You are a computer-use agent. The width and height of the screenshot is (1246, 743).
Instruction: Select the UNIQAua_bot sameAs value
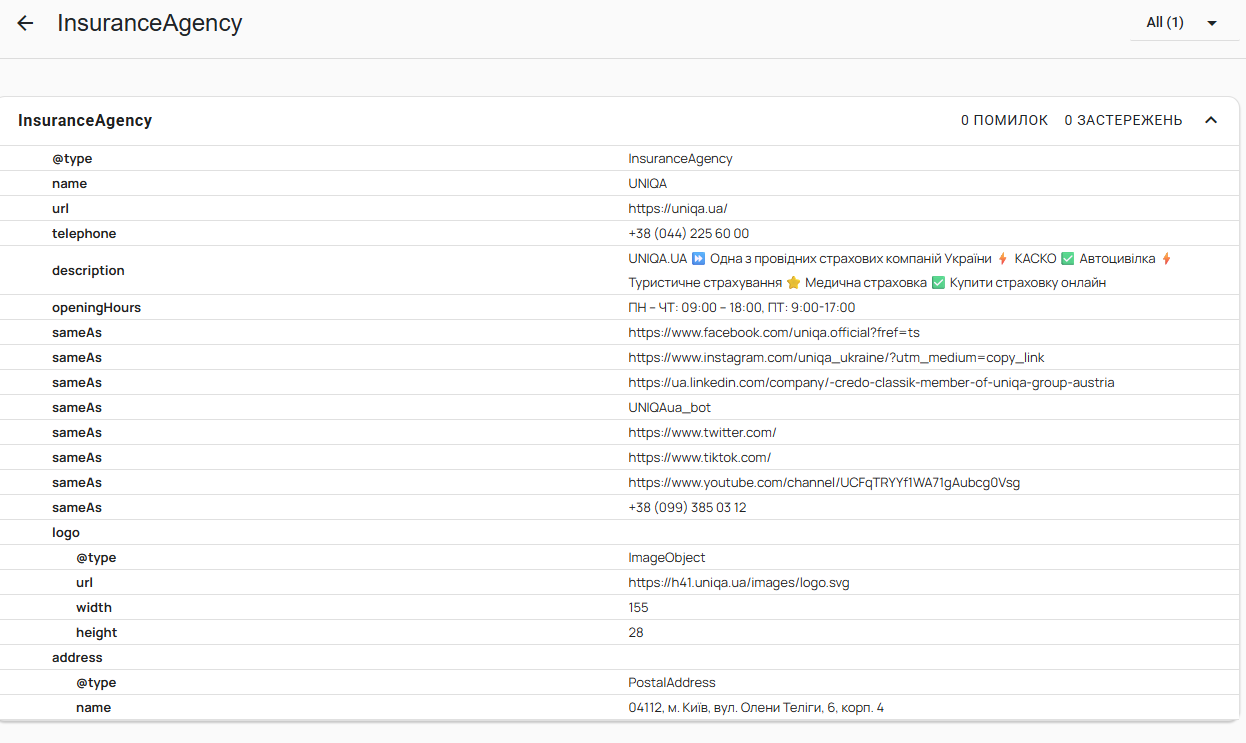point(670,407)
